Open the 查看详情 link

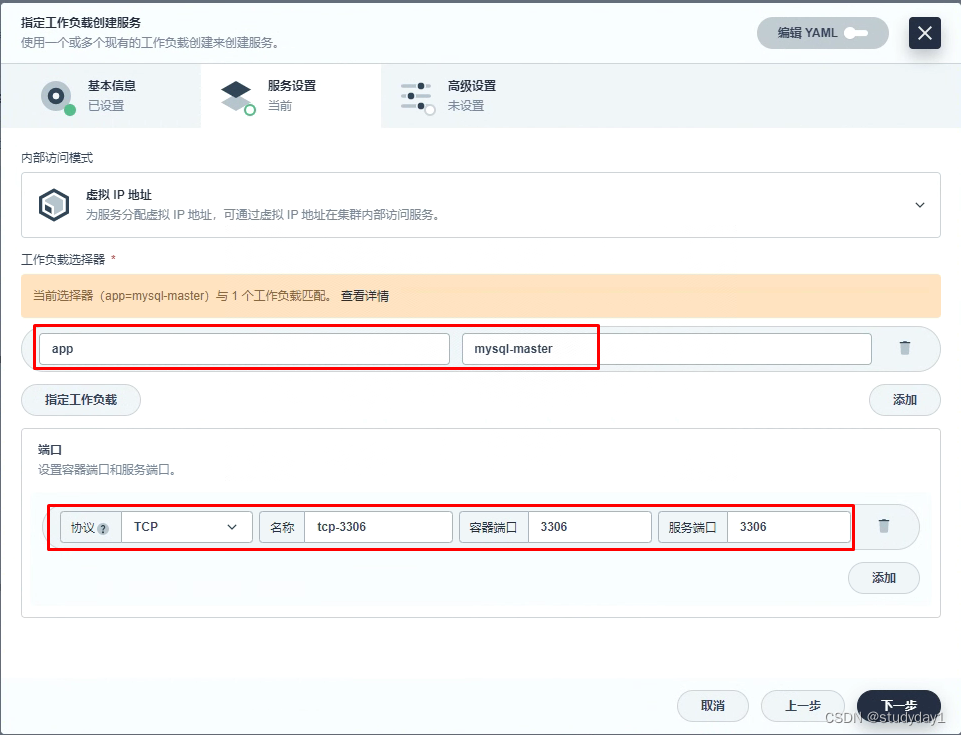point(365,296)
